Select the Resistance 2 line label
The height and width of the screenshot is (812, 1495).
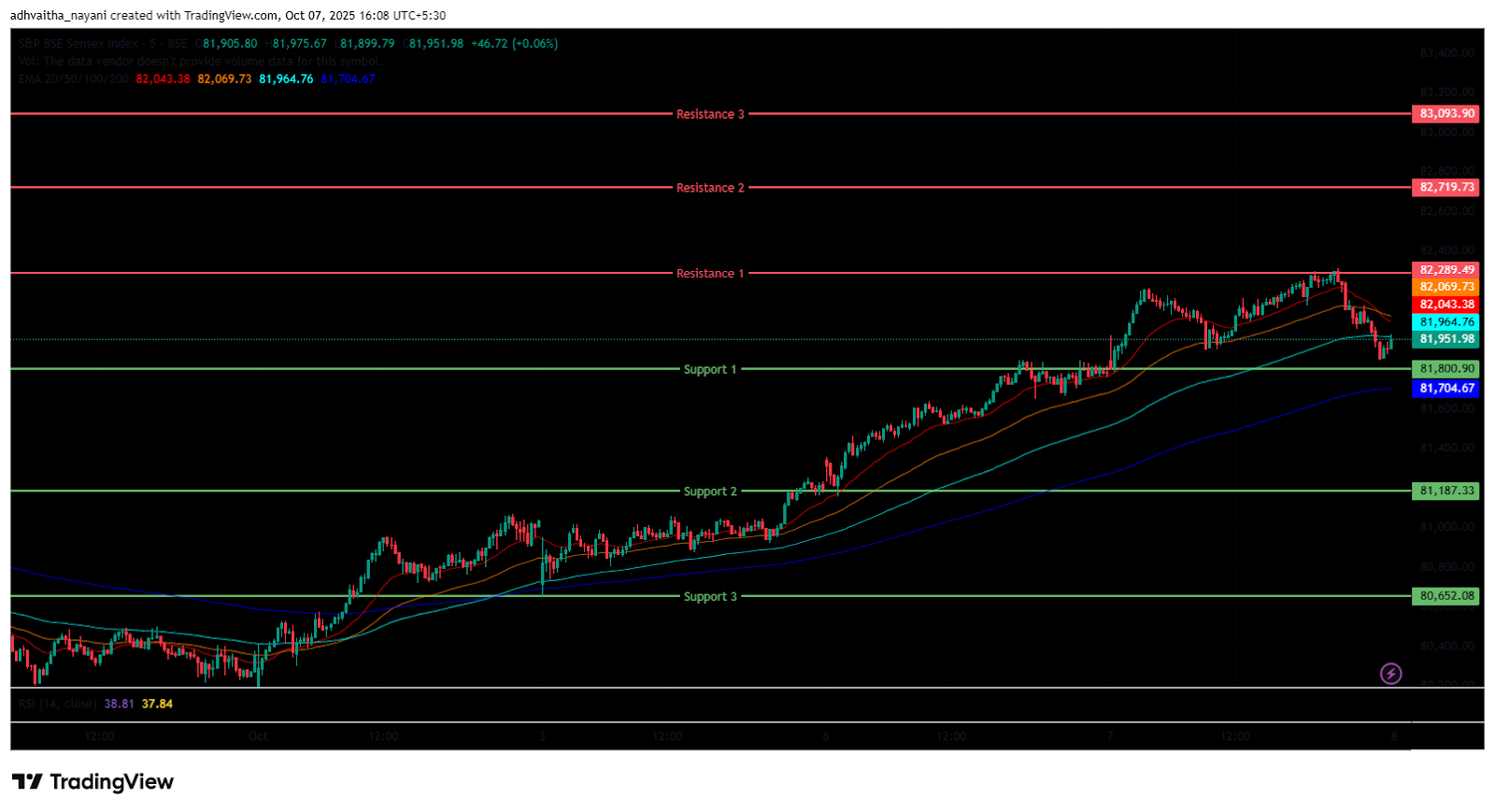pos(710,188)
